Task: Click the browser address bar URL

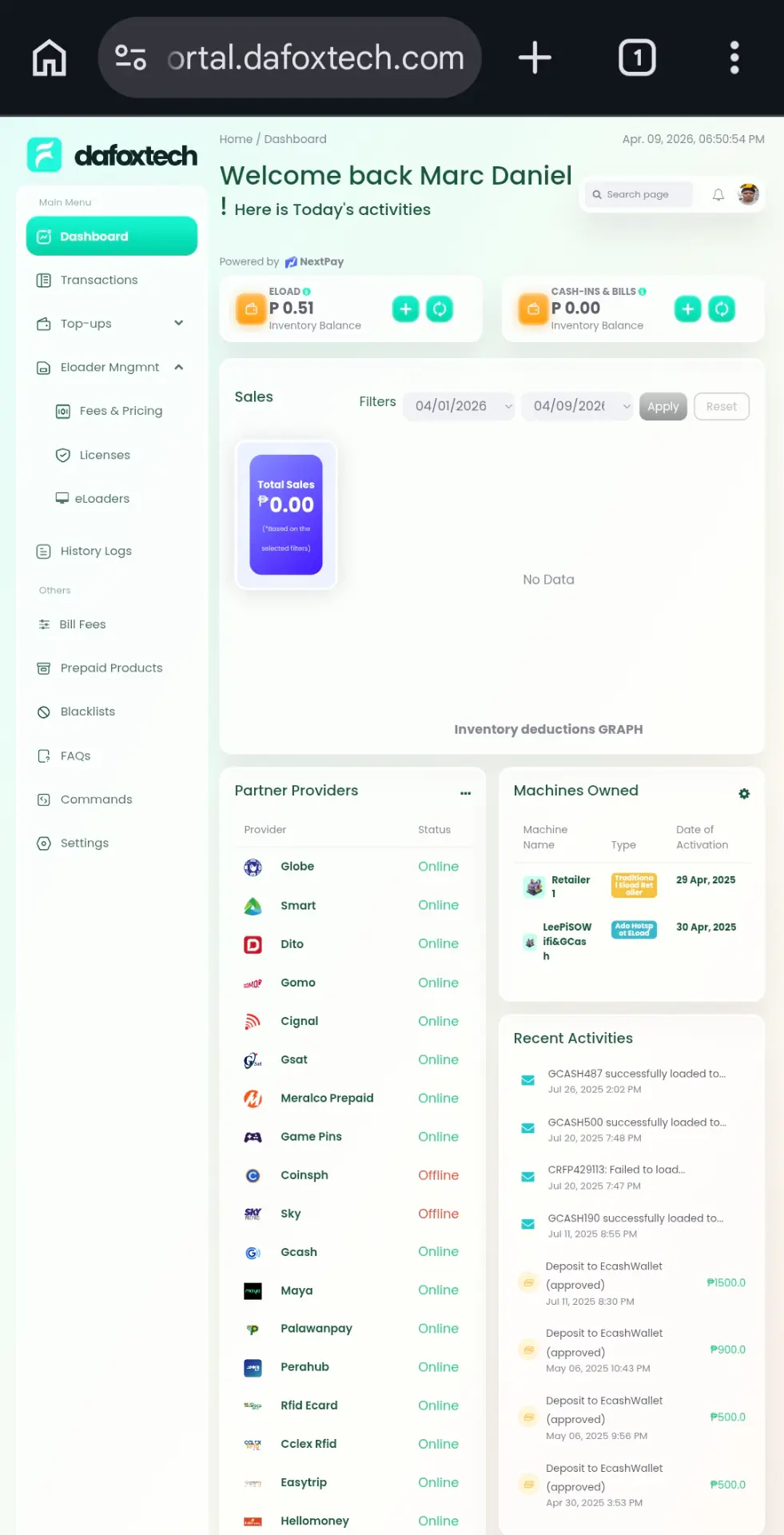Action: point(316,58)
